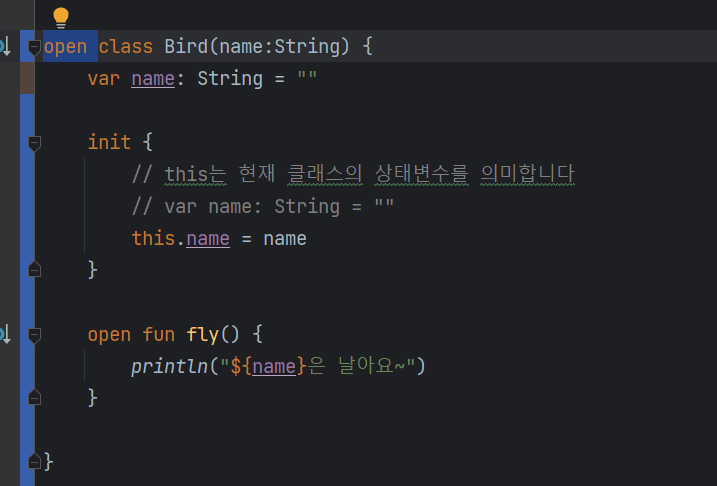This screenshot has height=486, width=717.
Task: Click the 'class' keyword
Action: (125, 47)
